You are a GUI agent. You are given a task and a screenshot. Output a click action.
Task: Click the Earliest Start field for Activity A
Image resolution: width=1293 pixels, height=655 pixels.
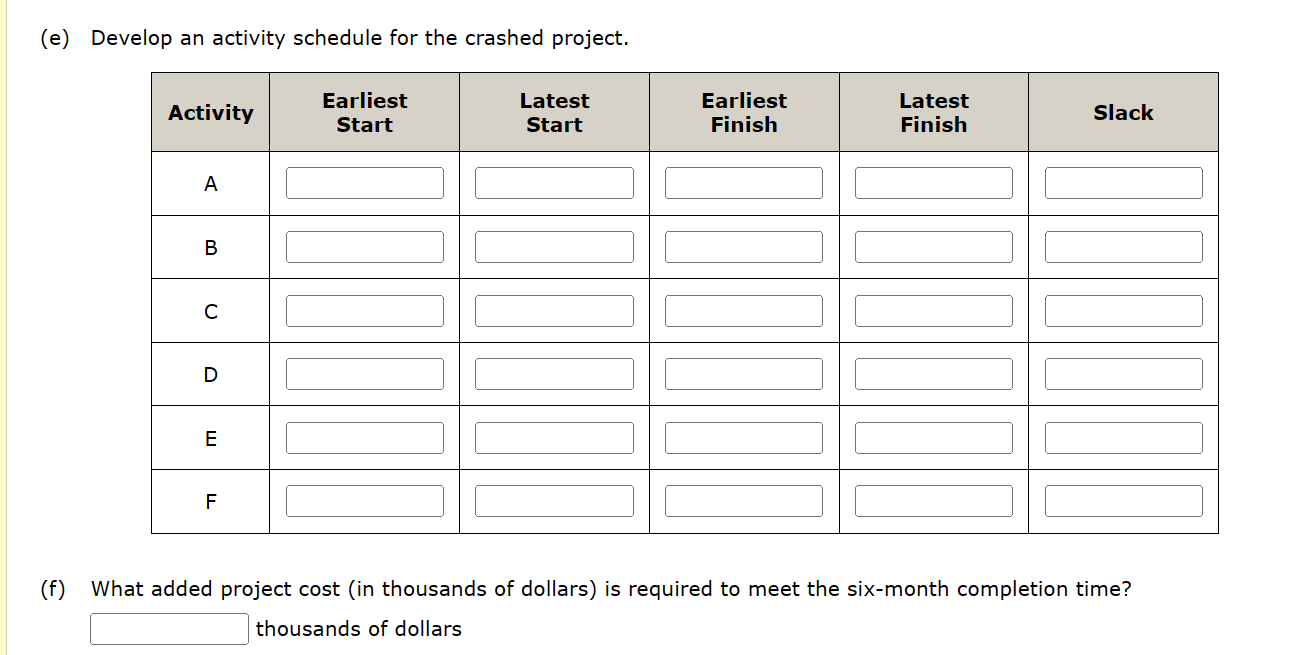364,182
